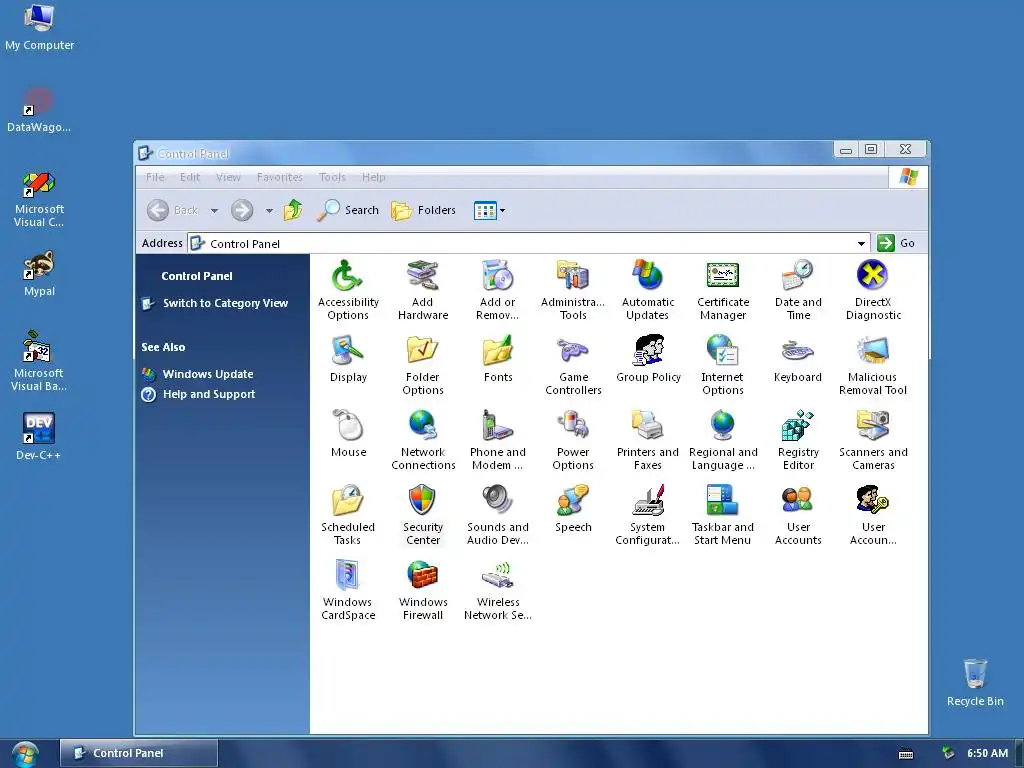Expand the Address bar dropdown
The height and width of the screenshot is (768, 1024).
point(861,244)
